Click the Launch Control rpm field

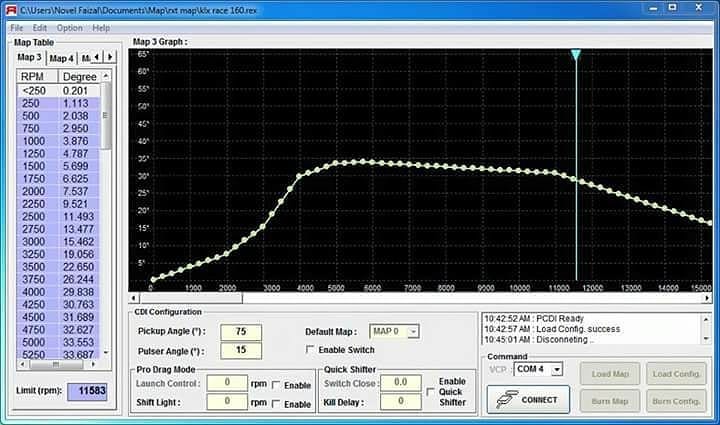click(227, 383)
